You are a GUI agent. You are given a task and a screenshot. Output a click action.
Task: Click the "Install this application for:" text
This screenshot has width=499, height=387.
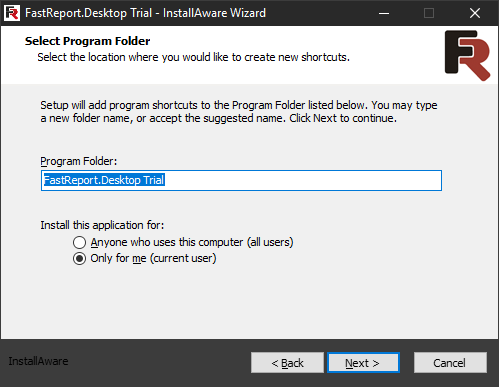click(102, 225)
